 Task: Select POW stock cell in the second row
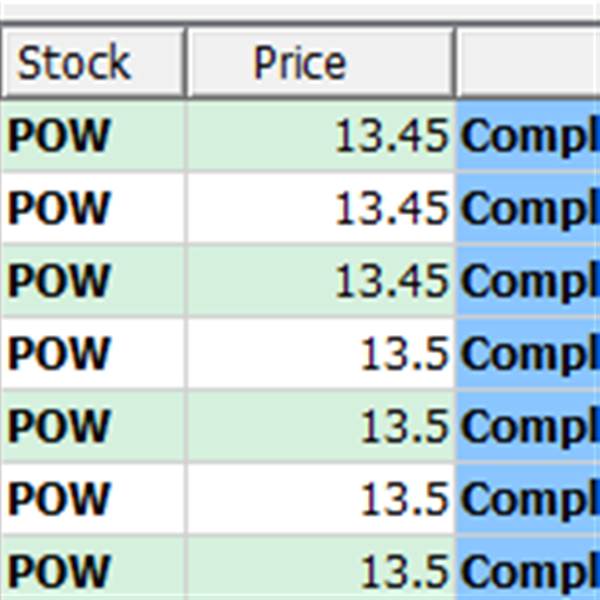[92, 208]
